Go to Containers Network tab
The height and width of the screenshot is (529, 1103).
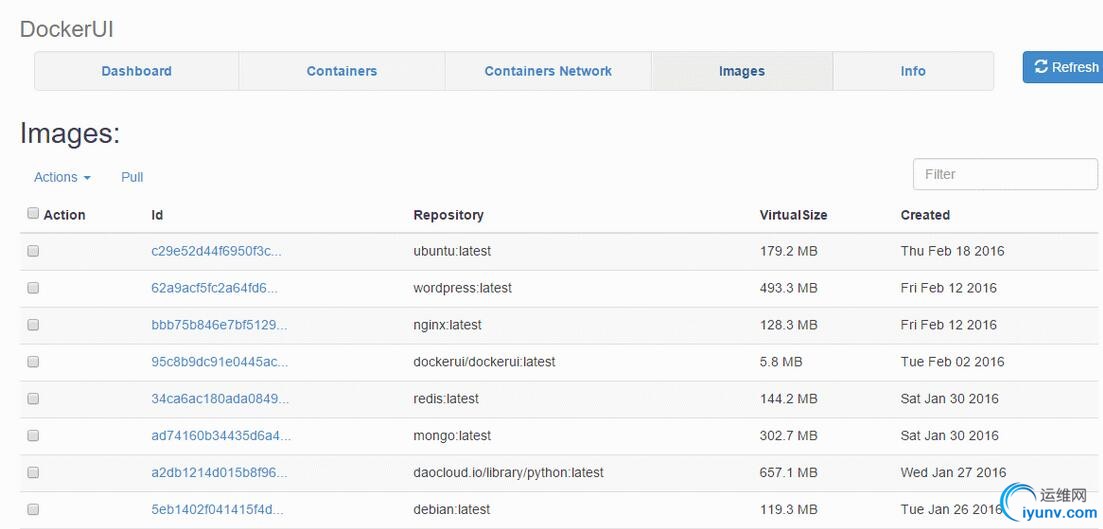548,71
